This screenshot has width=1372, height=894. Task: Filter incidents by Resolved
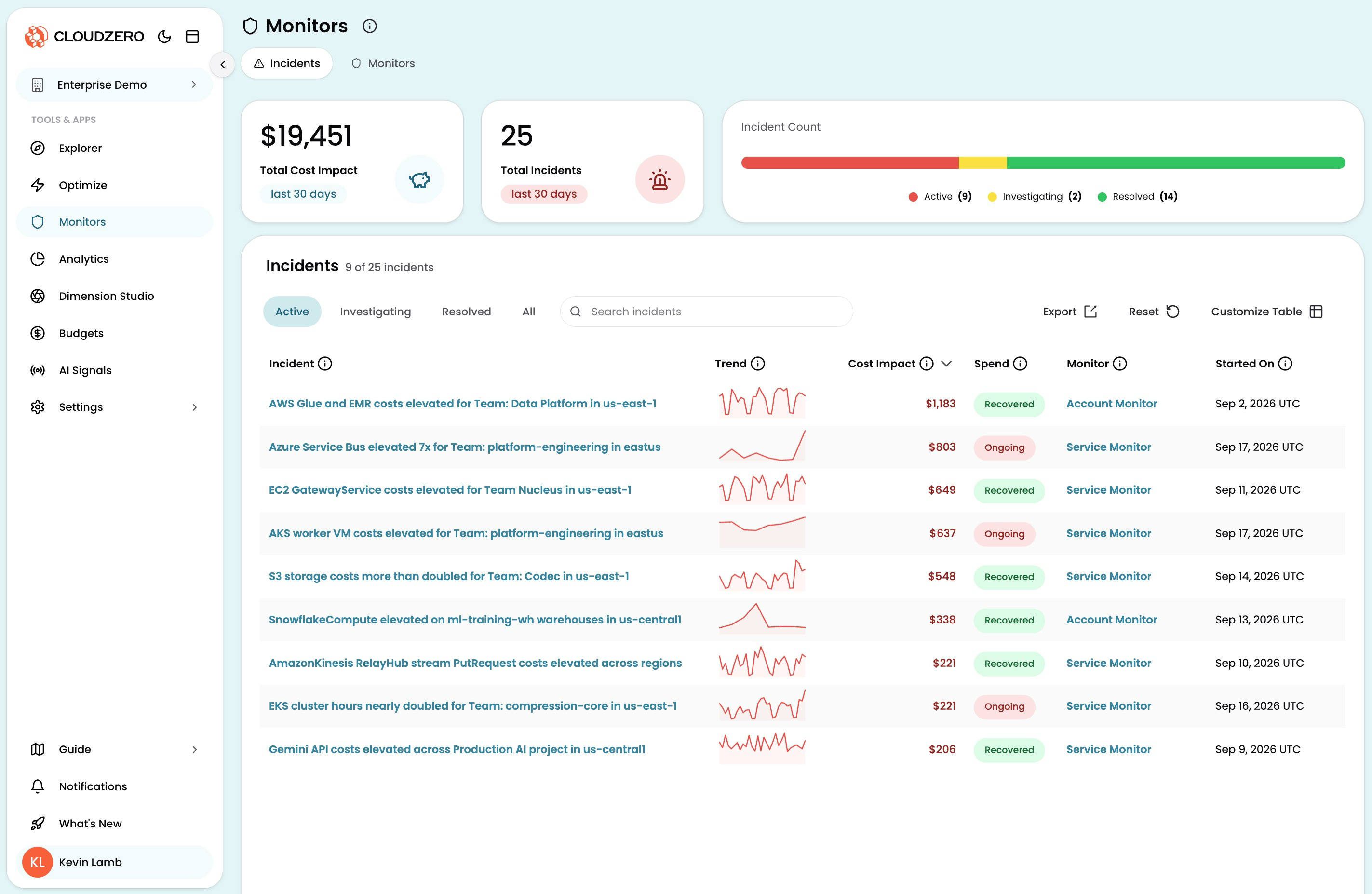click(x=466, y=312)
